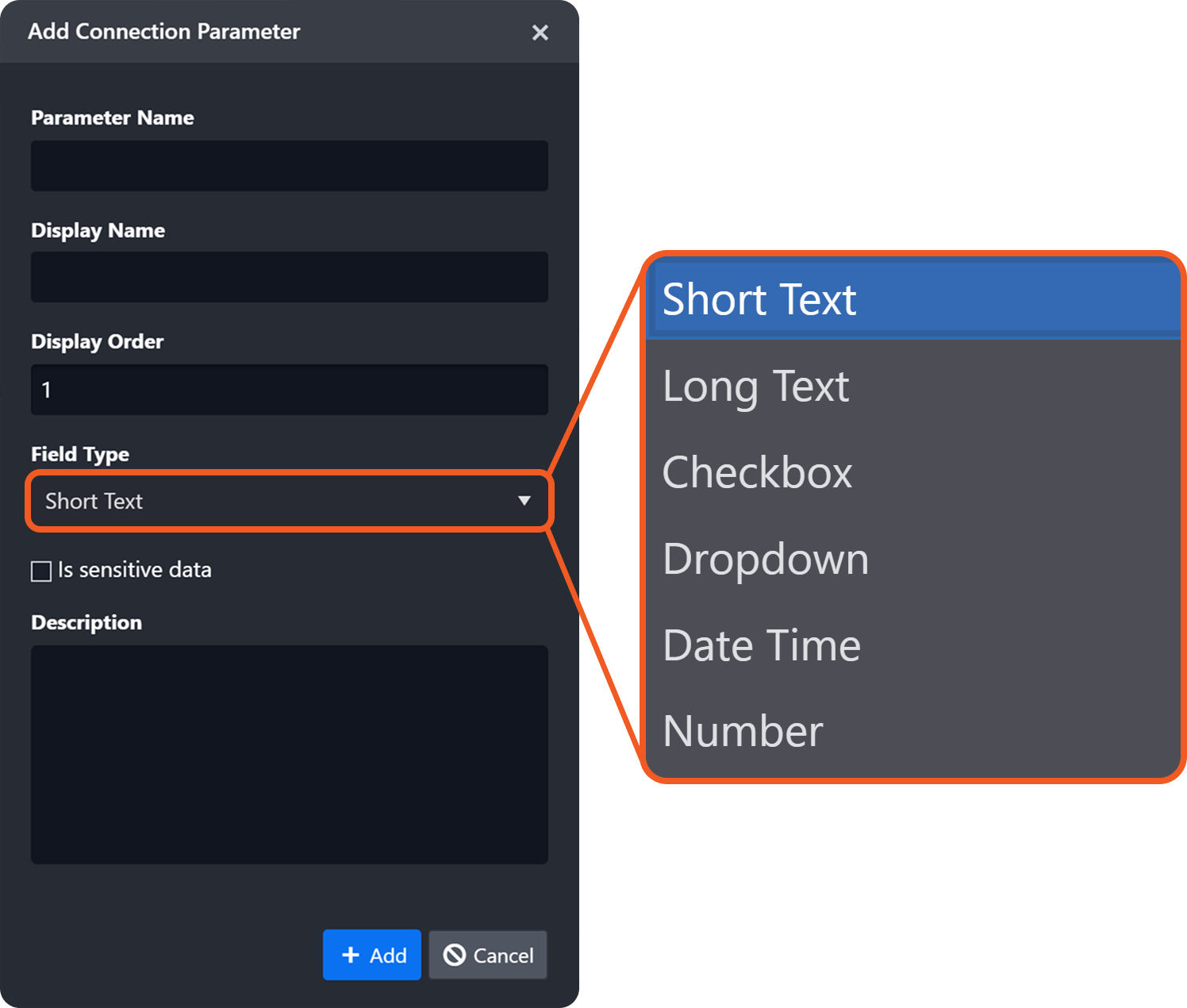Expand the Field Type dropdown arrow
Viewport: 1187px width, 1008px height.
tap(524, 501)
